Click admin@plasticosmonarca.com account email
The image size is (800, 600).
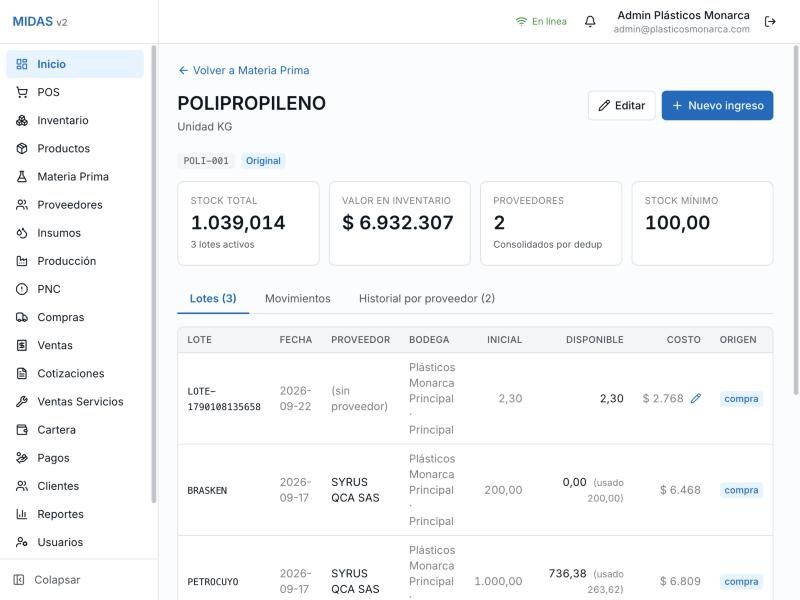point(682,29)
